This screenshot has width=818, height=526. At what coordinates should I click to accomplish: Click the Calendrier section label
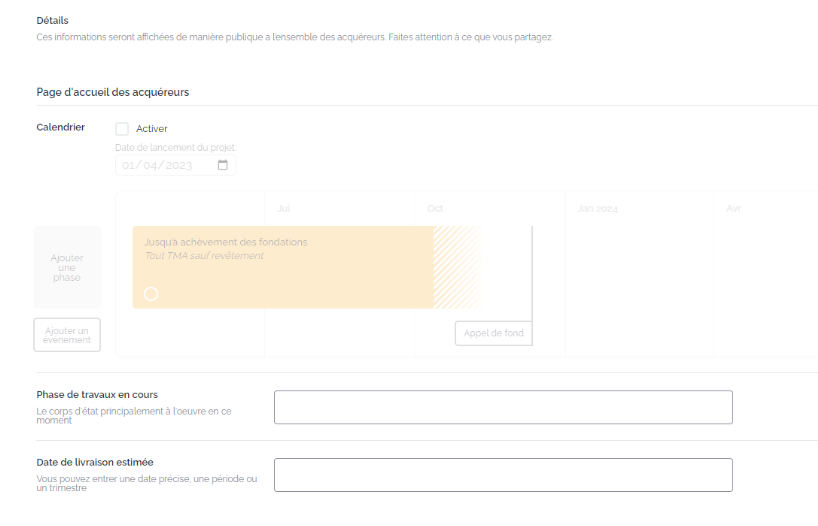(61, 127)
